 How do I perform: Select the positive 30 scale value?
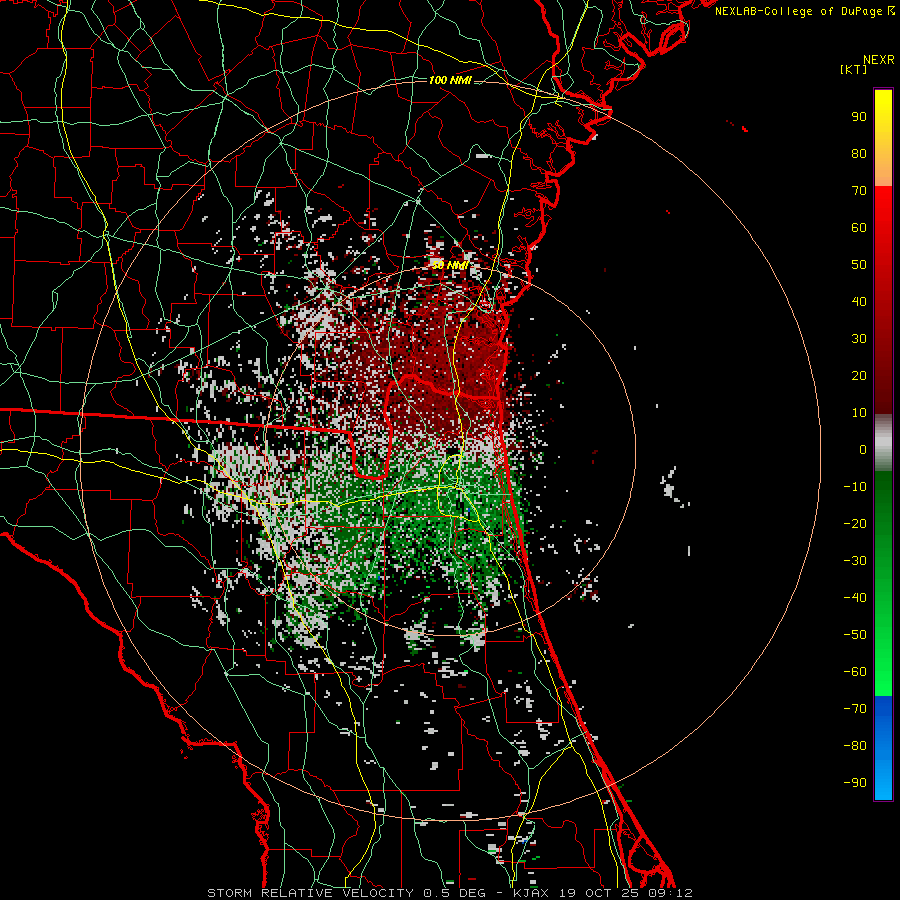click(859, 339)
